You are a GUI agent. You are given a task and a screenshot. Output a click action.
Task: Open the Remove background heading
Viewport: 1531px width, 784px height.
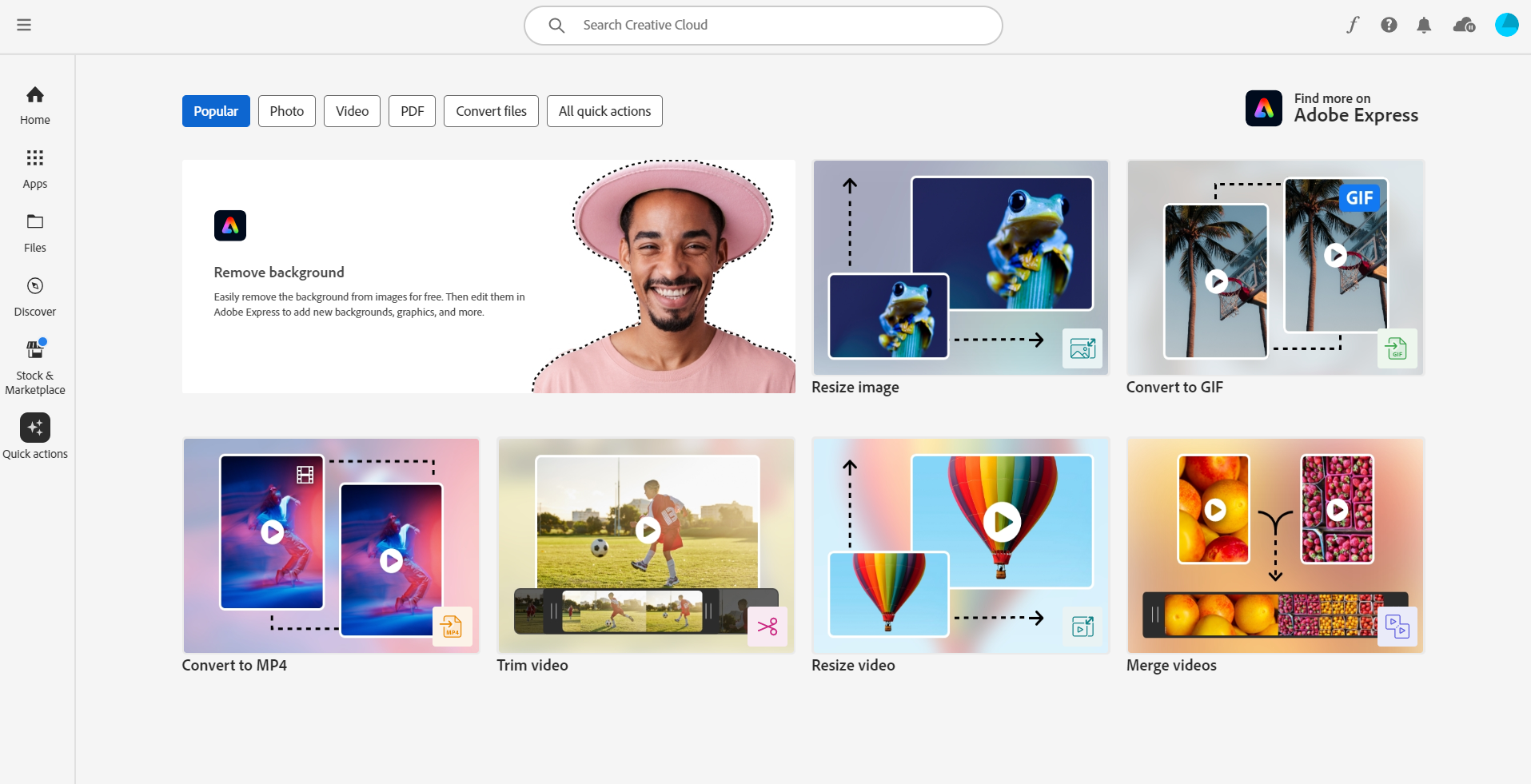pos(279,273)
